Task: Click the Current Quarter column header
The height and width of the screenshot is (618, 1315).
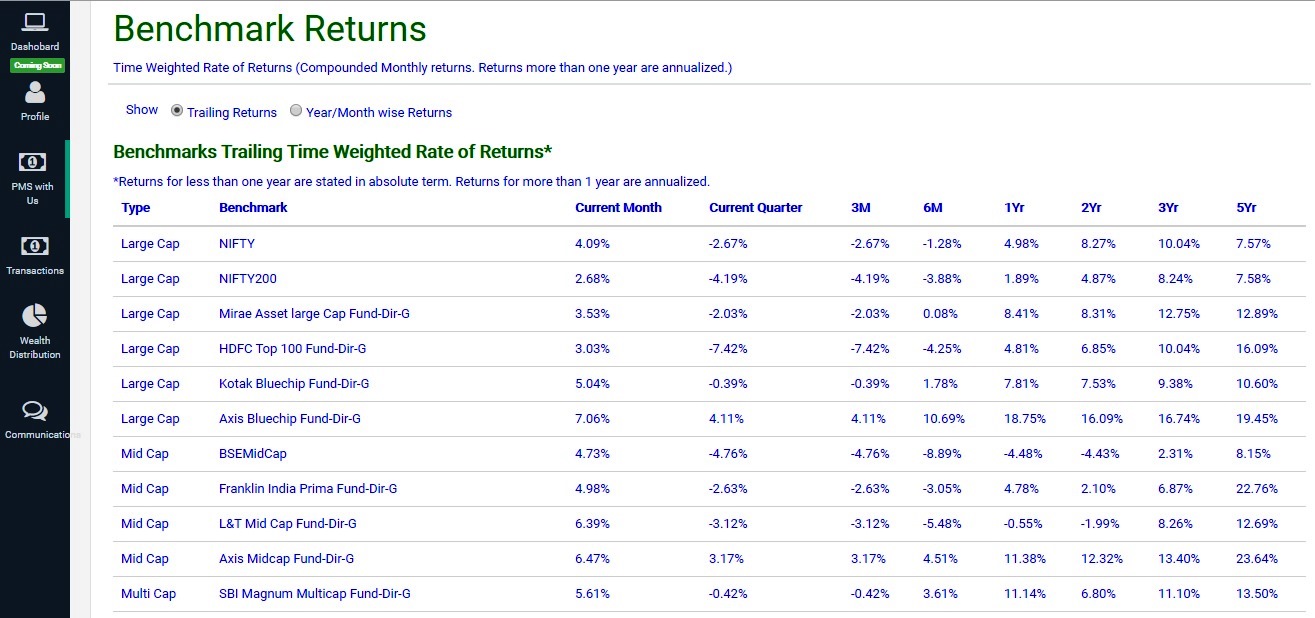Action: point(756,208)
